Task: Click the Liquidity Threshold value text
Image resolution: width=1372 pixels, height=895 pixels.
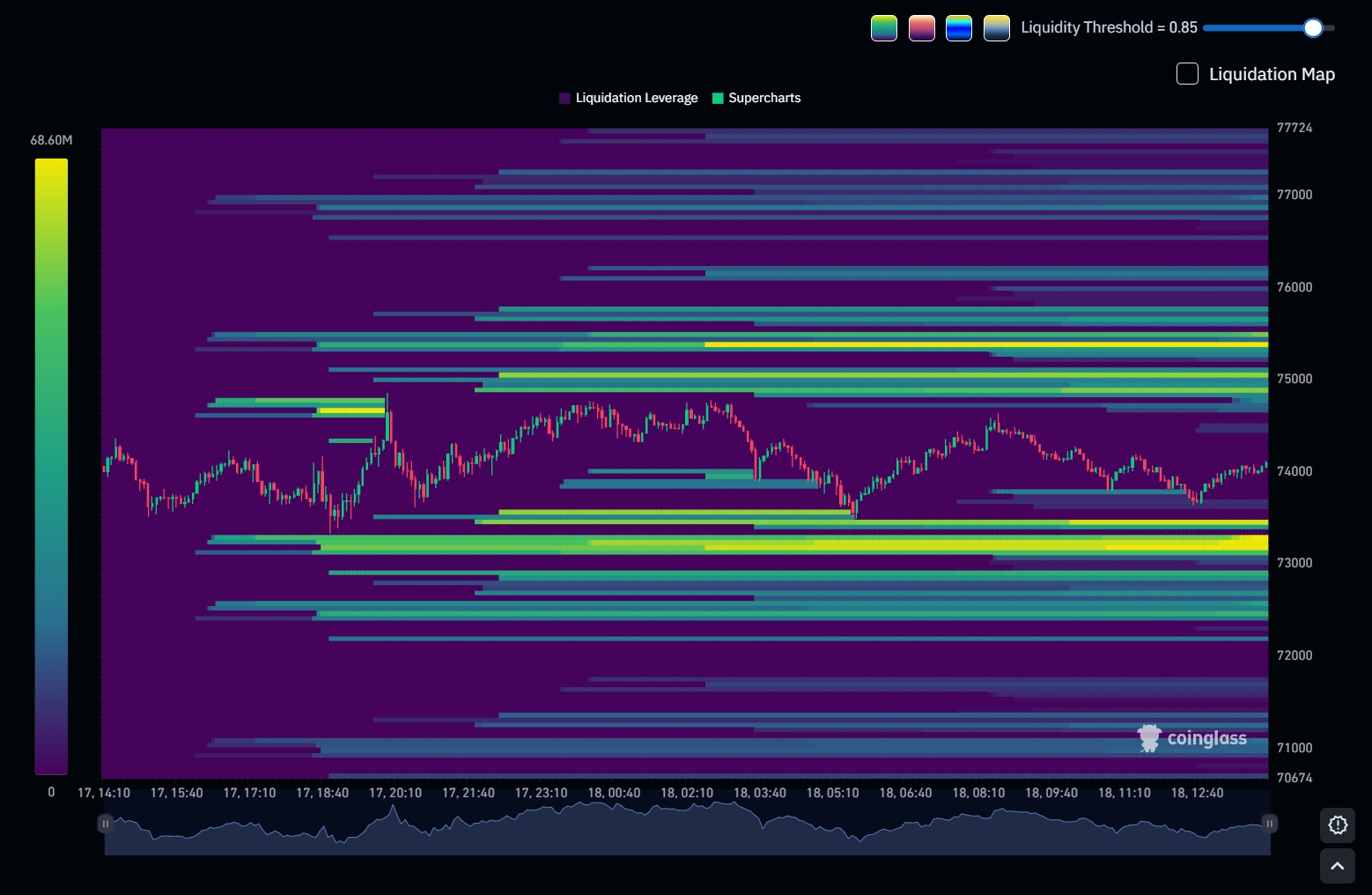Action: (1109, 27)
